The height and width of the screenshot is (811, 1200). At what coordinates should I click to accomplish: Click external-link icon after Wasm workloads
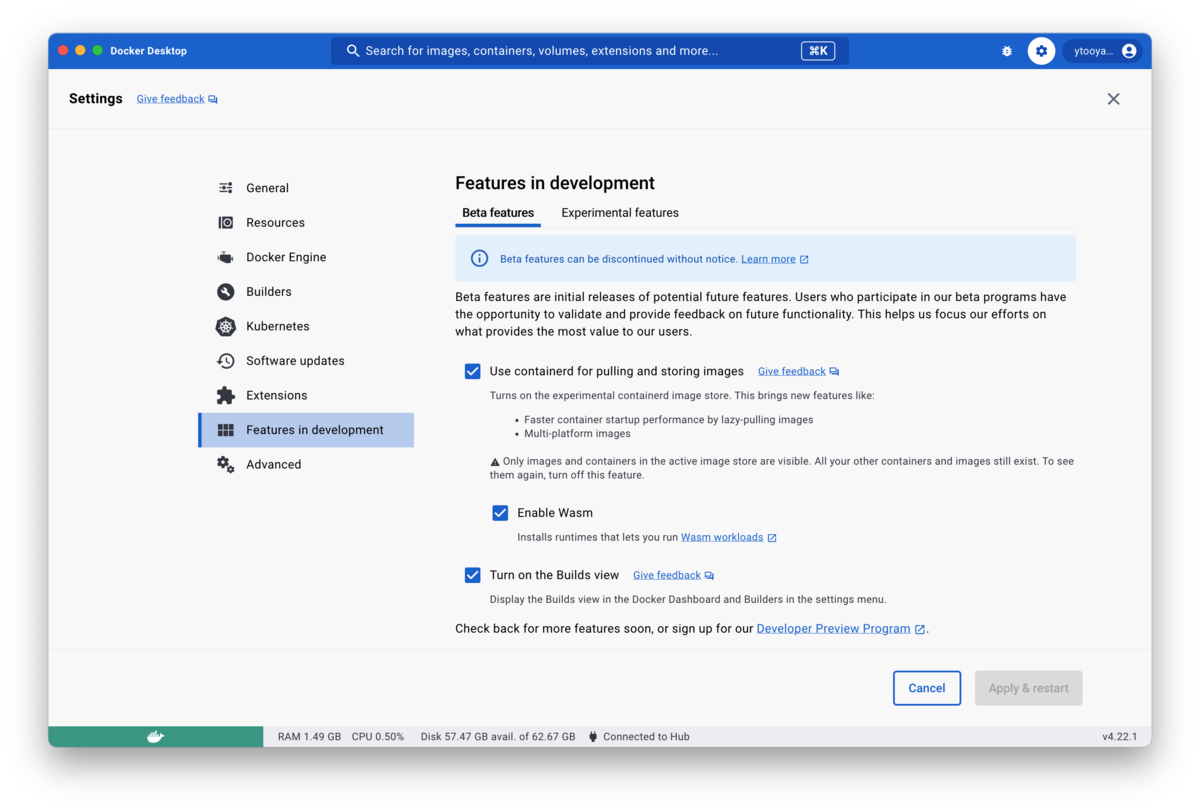[x=772, y=538]
